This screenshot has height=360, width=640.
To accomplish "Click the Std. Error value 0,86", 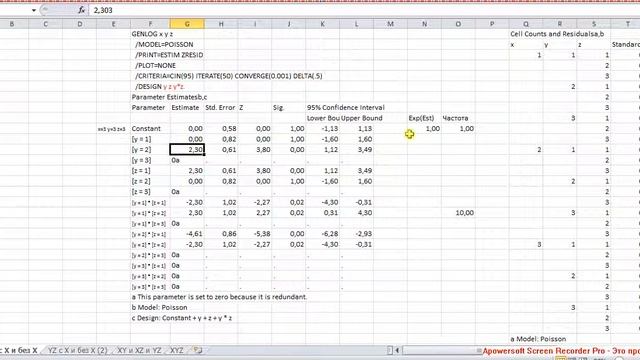I will pyautogui.click(x=229, y=234).
